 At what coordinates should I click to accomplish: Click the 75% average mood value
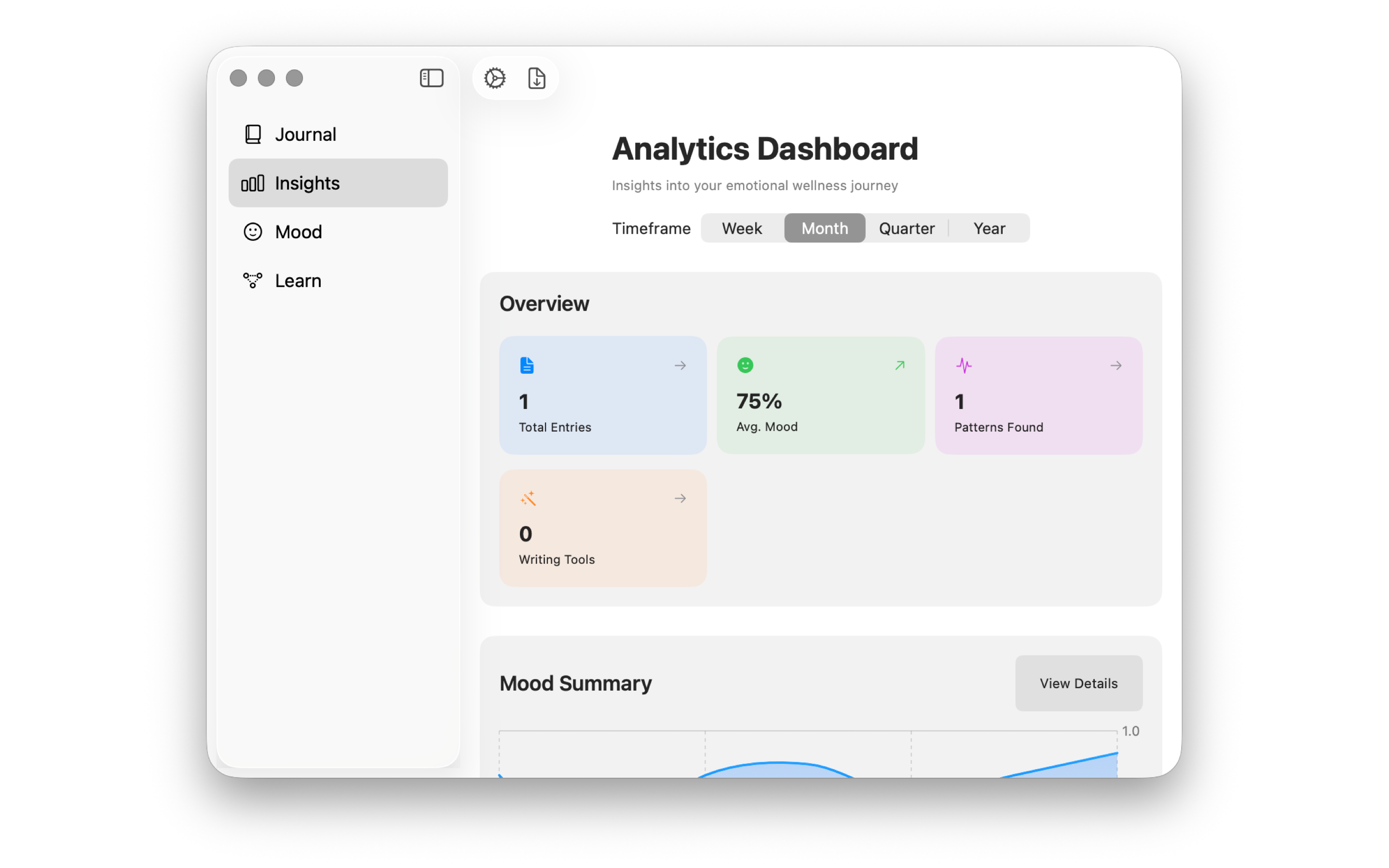pyautogui.click(x=759, y=401)
